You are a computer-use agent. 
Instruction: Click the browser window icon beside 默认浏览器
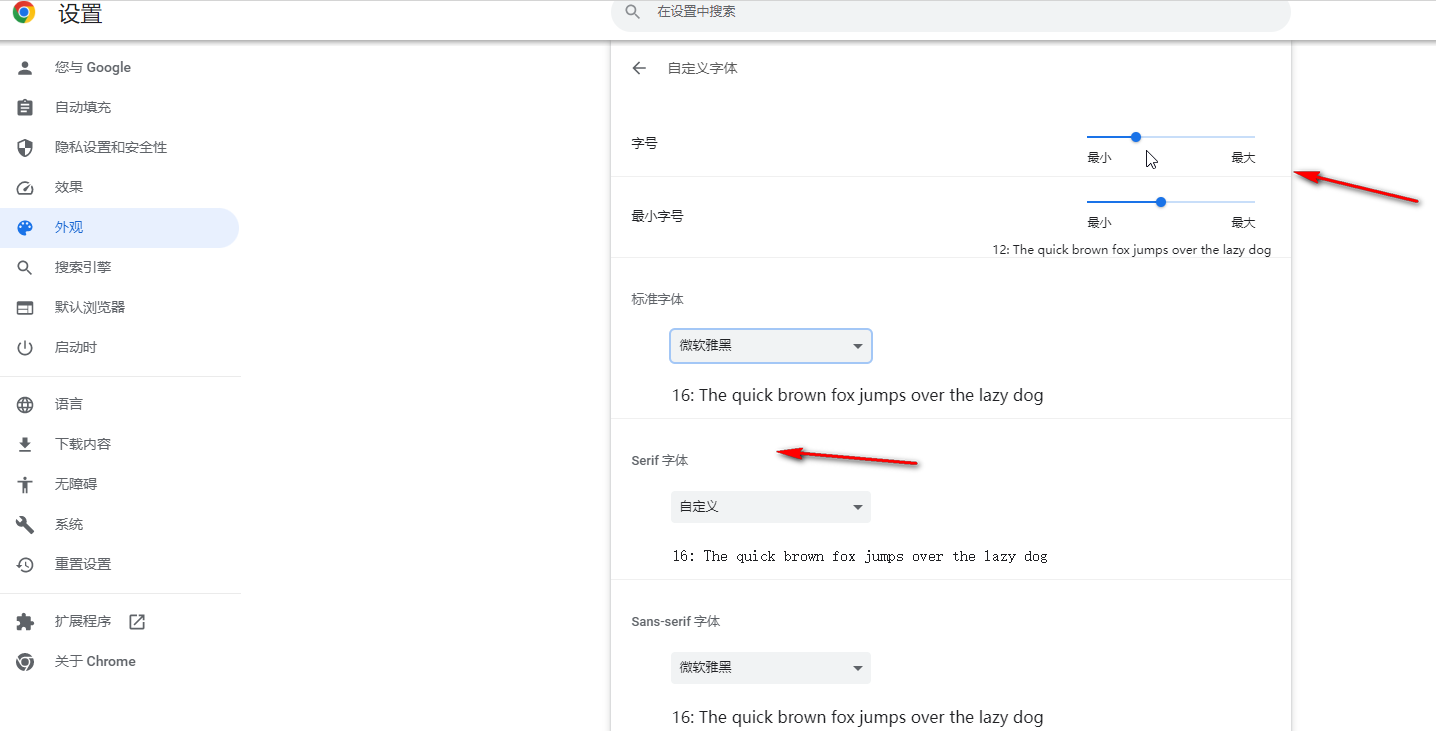coord(25,308)
